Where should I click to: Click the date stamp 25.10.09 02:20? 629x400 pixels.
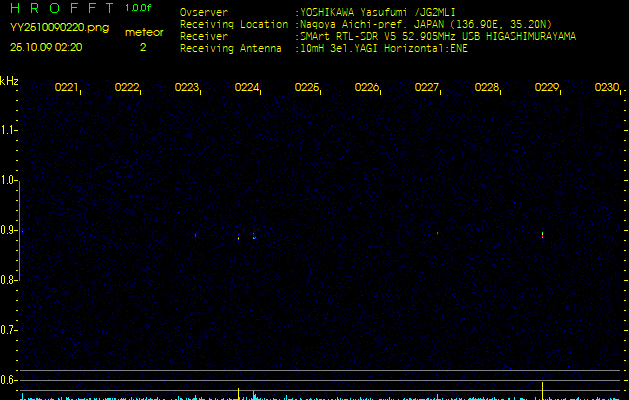(x=46, y=47)
